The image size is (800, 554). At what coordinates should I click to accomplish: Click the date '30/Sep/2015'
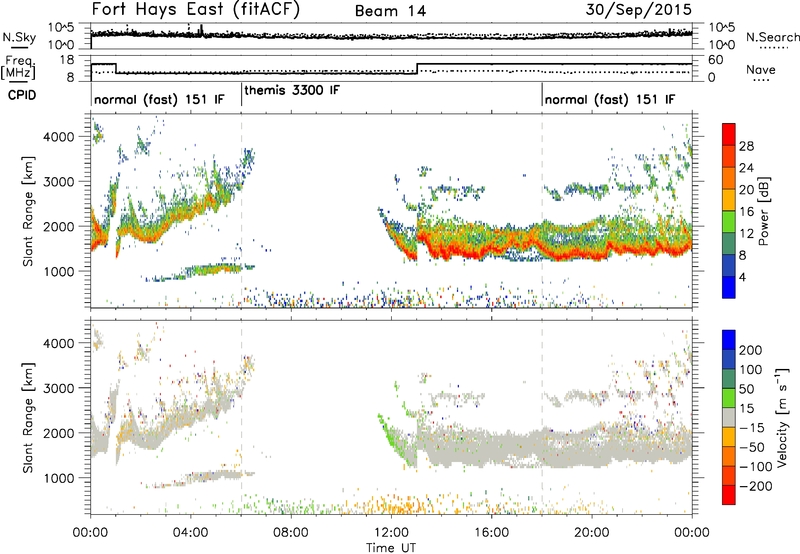(x=638, y=9)
